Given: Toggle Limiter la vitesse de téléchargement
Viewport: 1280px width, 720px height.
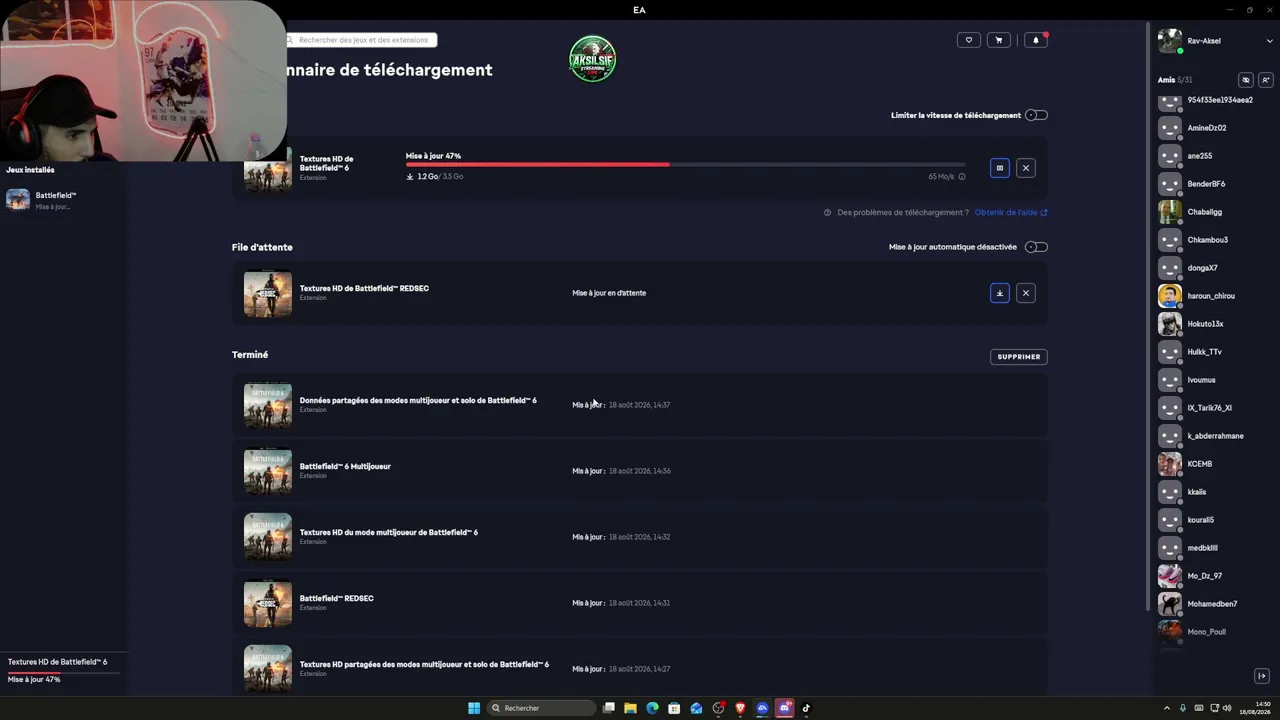Looking at the screenshot, I should pos(1036,115).
